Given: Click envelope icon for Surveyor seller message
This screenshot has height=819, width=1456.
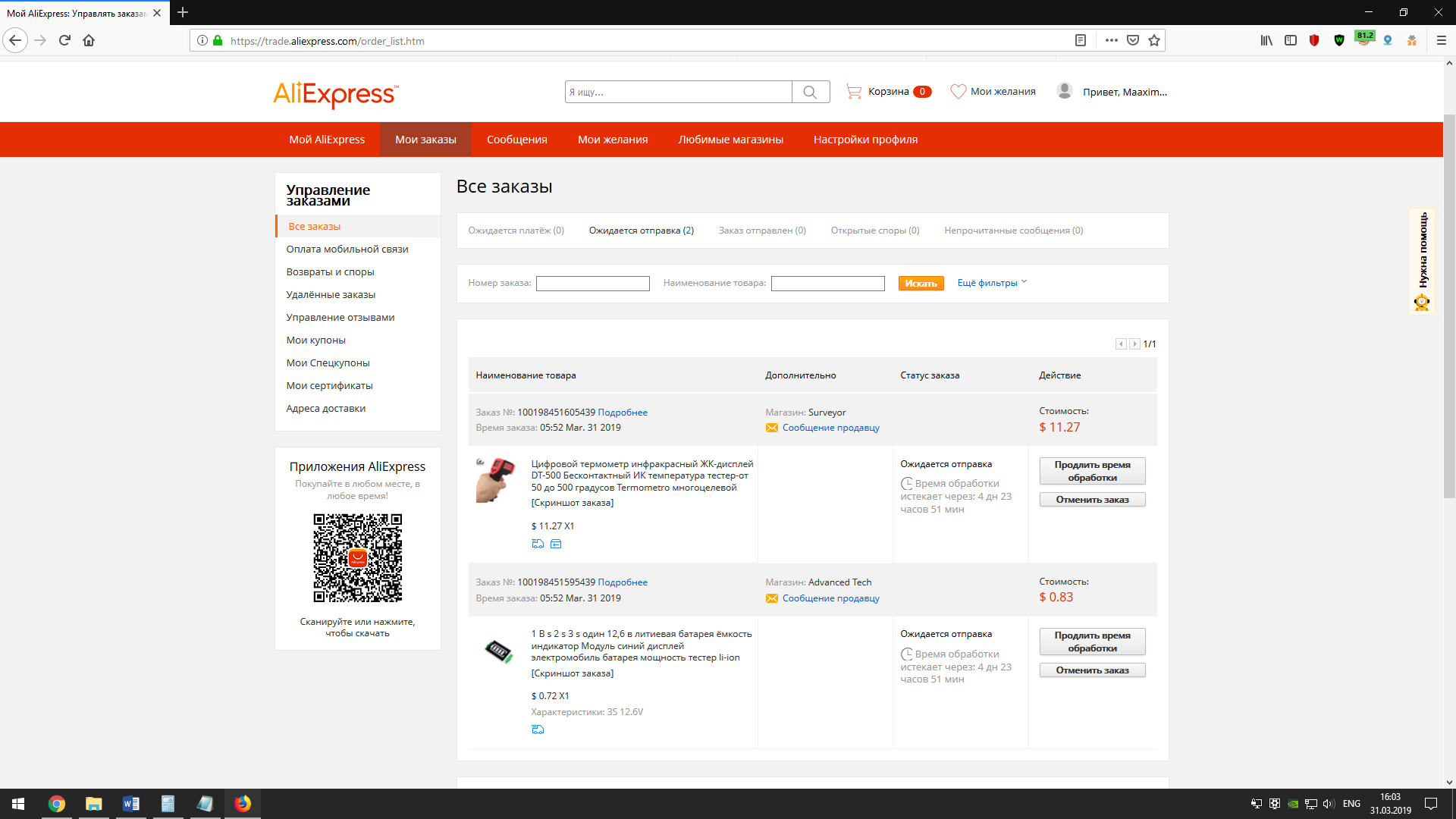Looking at the screenshot, I should point(772,428).
